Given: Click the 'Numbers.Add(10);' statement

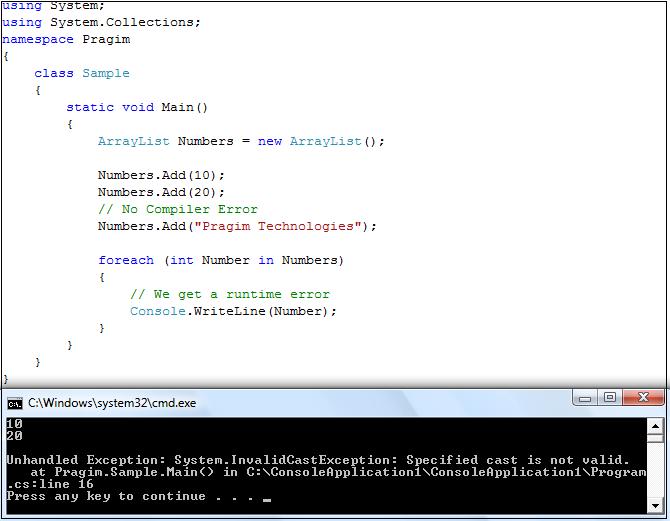Looking at the screenshot, I should pyautogui.click(x=161, y=175).
